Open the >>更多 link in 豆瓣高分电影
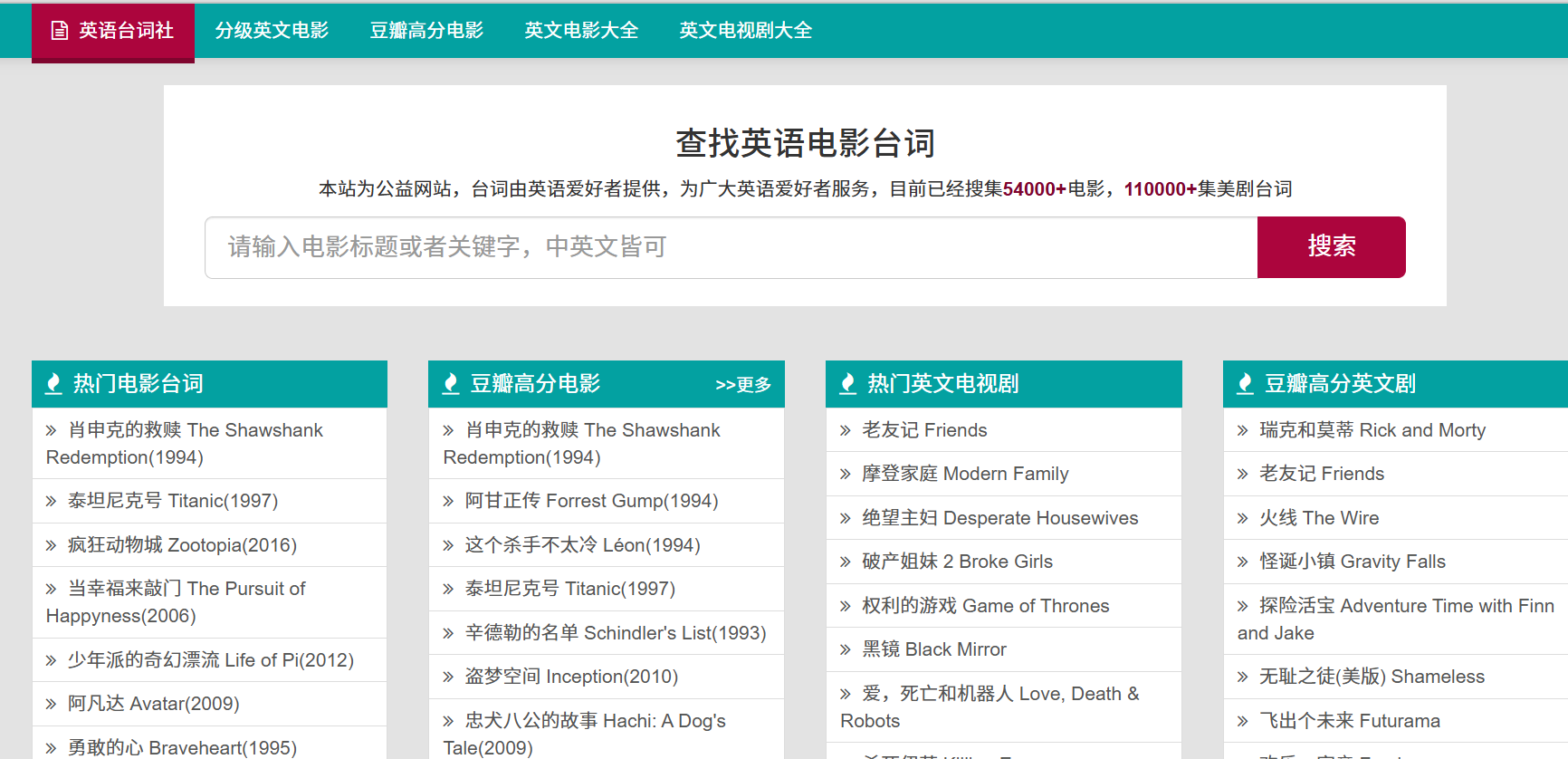This screenshot has height=759, width=1568. 743,385
